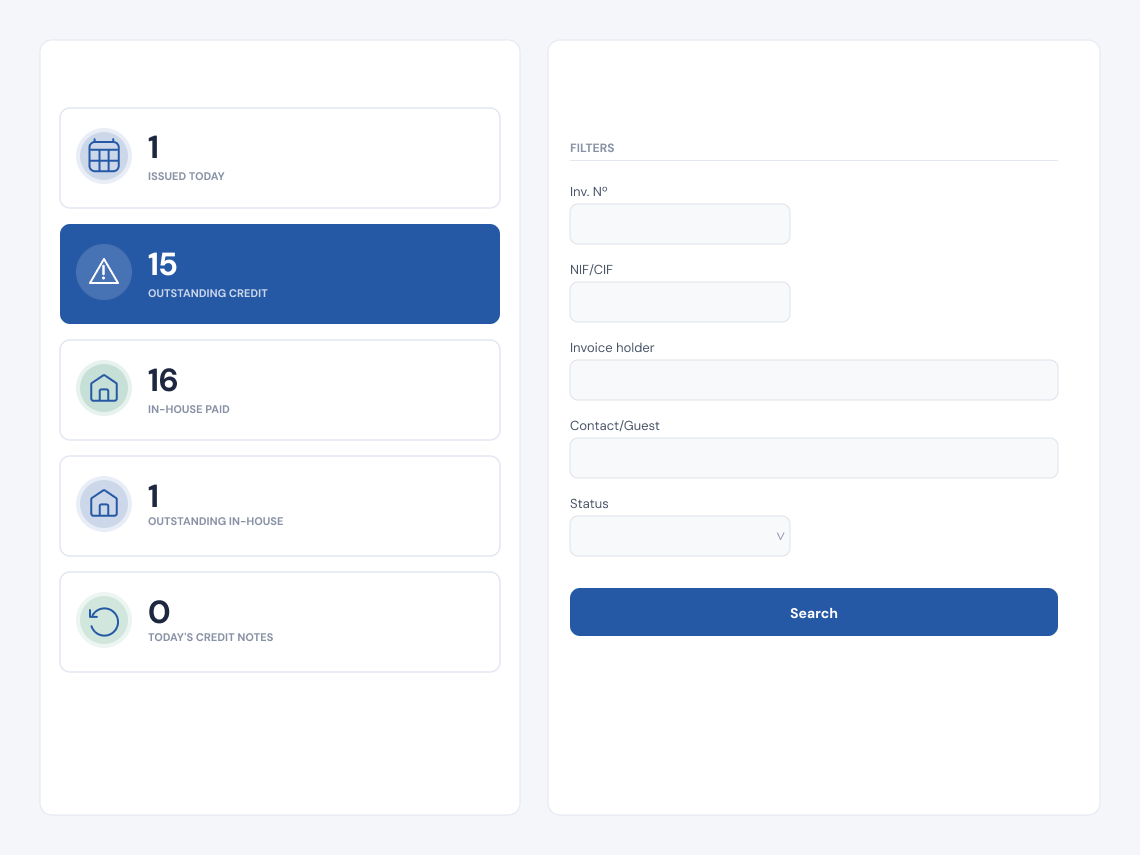Click the number 15 on Outstanding Credit

pyautogui.click(x=162, y=264)
